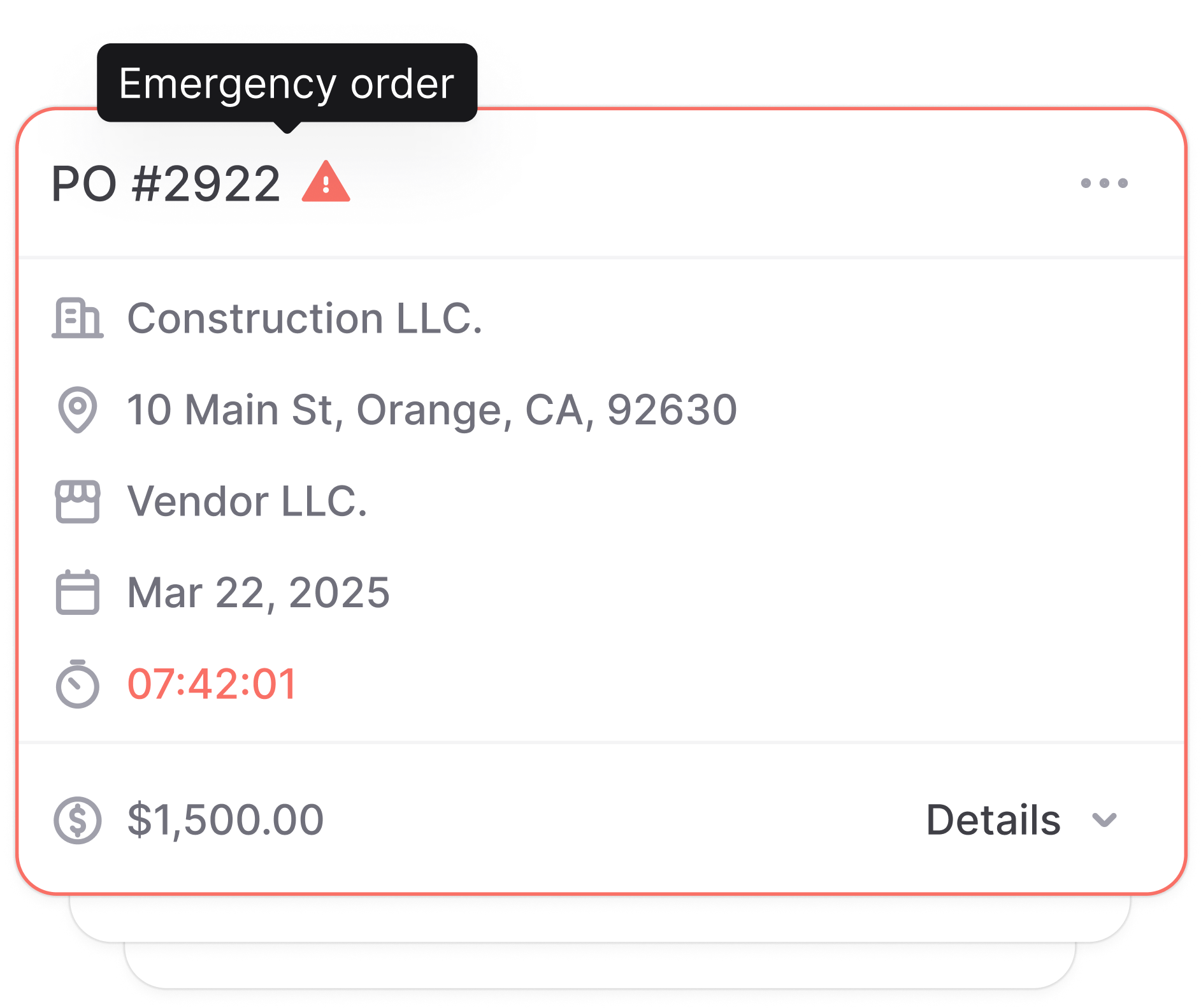Viewport: 1201px width, 1008px height.
Task: Expand the Details chevron arrow
Action: pos(1104,820)
